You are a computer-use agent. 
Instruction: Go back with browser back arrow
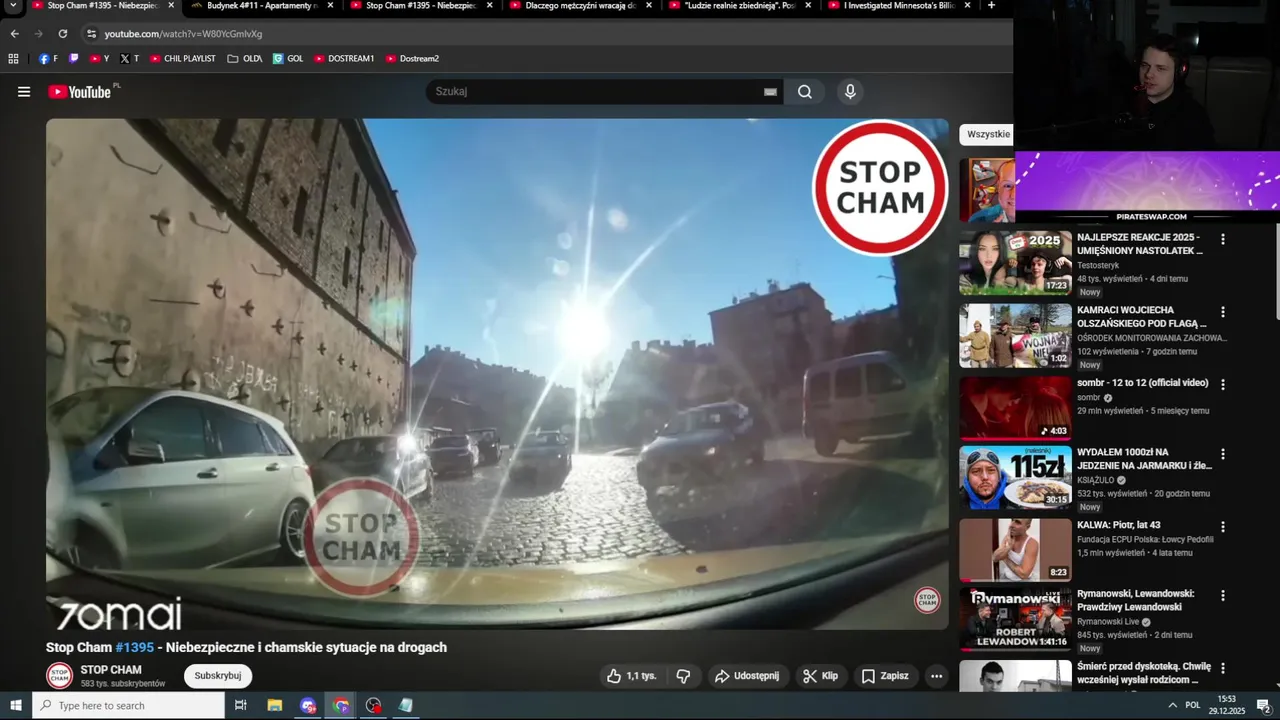point(14,33)
